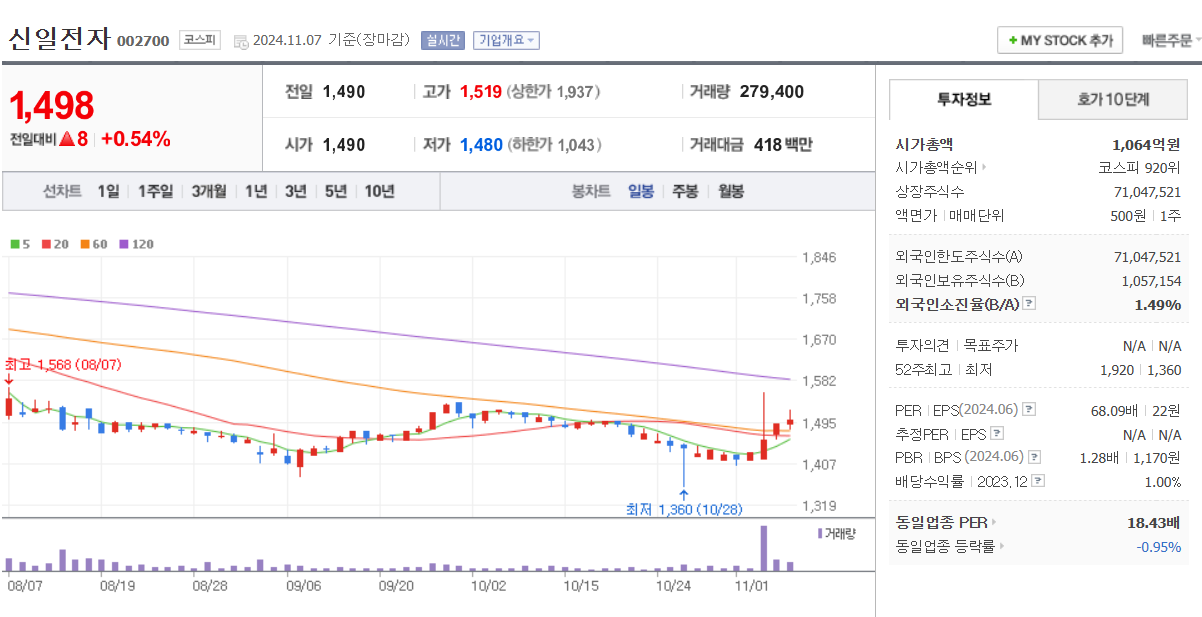Viewport: 1202px width, 617px height.
Task: Click the help icon next to 추정PER EPS
Action: 996,434
